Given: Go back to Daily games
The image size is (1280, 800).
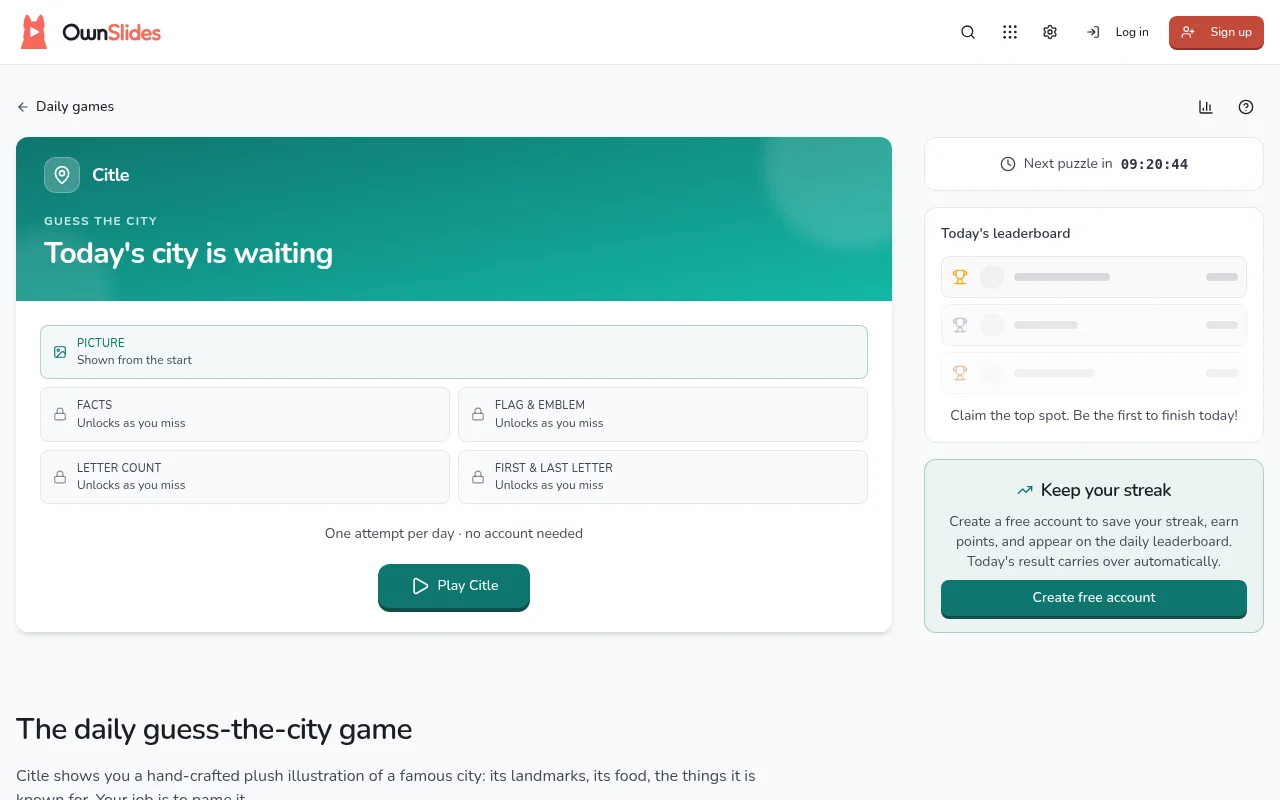Looking at the screenshot, I should pyautogui.click(x=66, y=107).
